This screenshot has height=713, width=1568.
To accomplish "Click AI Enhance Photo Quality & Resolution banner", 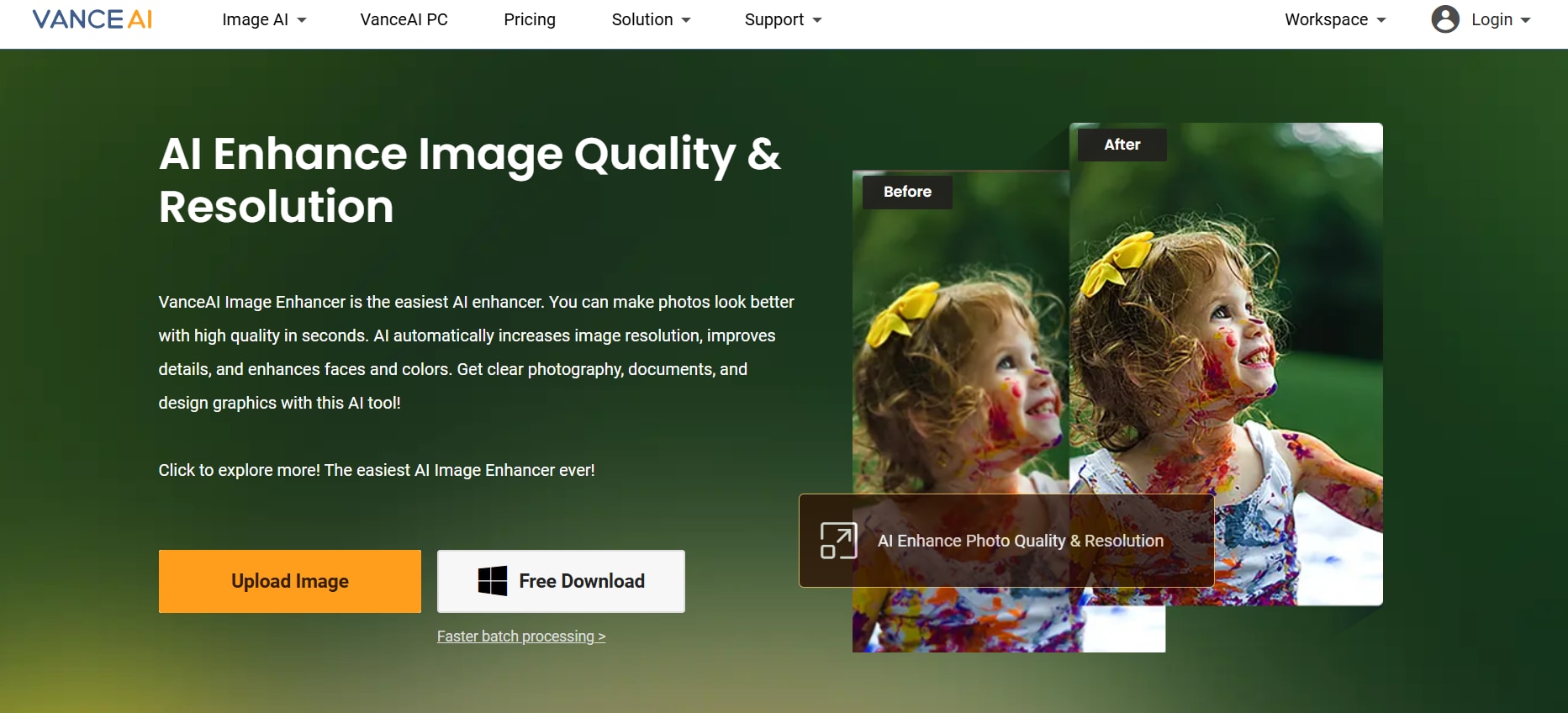I will pos(1006,541).
